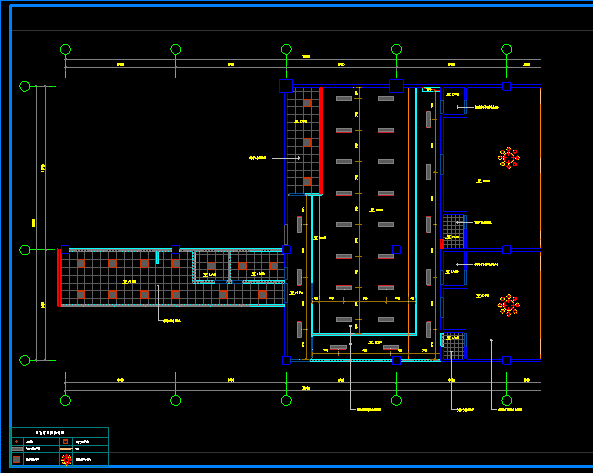Click the top-left green column grid bubble
The width and height of the screenshot is (593, 473).
tap(65, 50)
